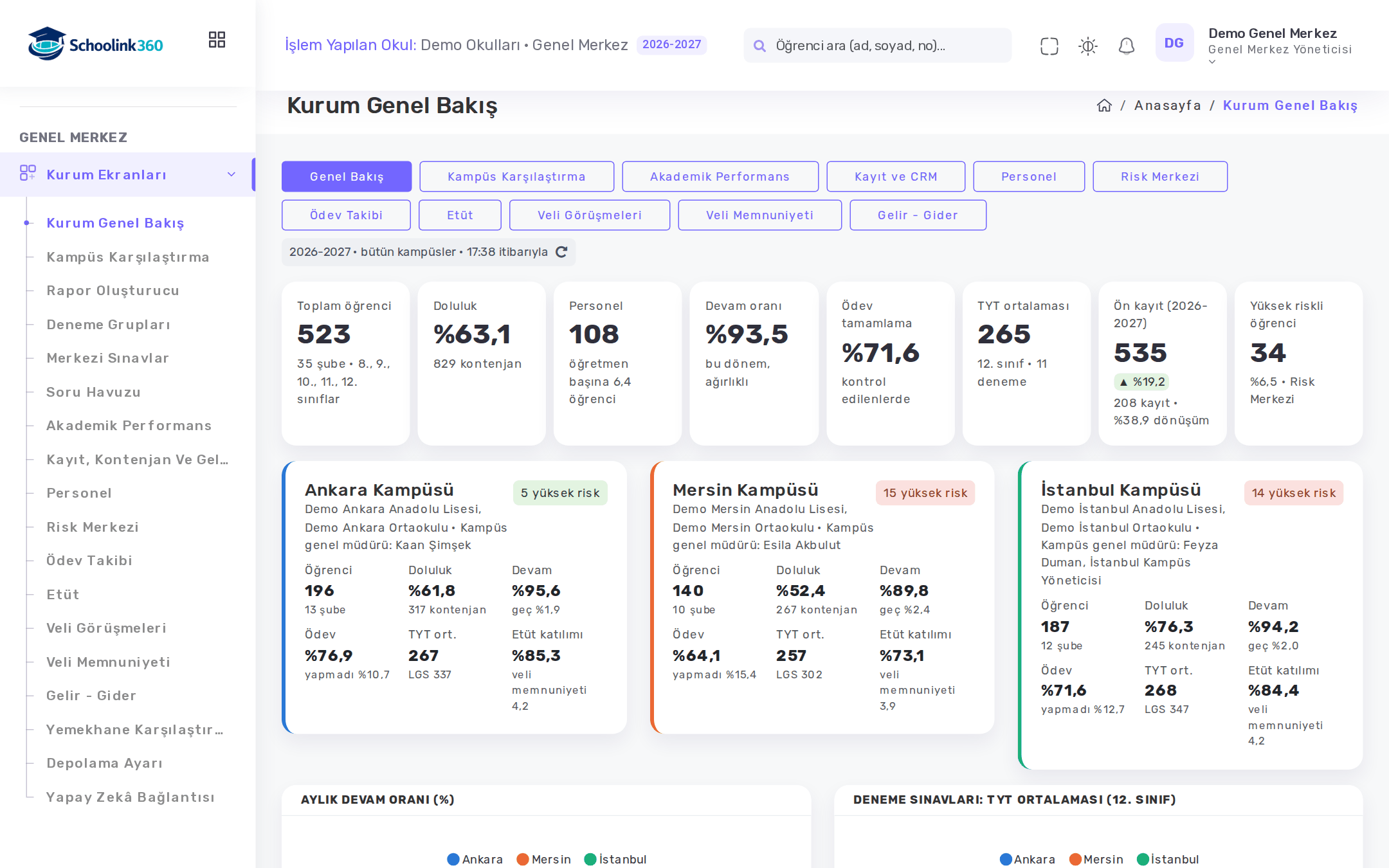Viewport: 1389px width, 868px height.
Task: Click the DG user avatar
Action: (x=1174, y=43)
